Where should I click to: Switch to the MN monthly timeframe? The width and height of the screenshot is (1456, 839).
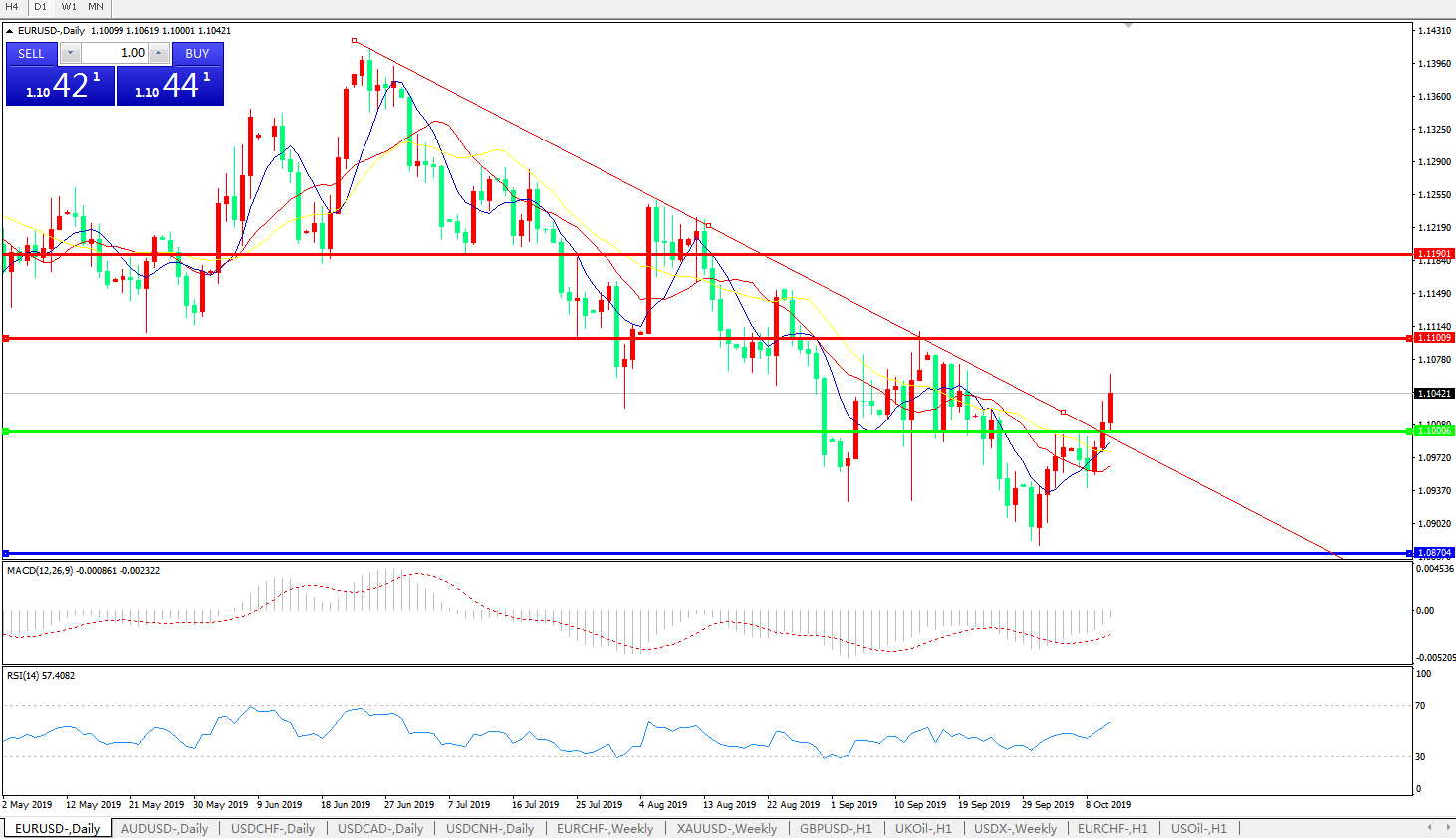coord(96,7)
